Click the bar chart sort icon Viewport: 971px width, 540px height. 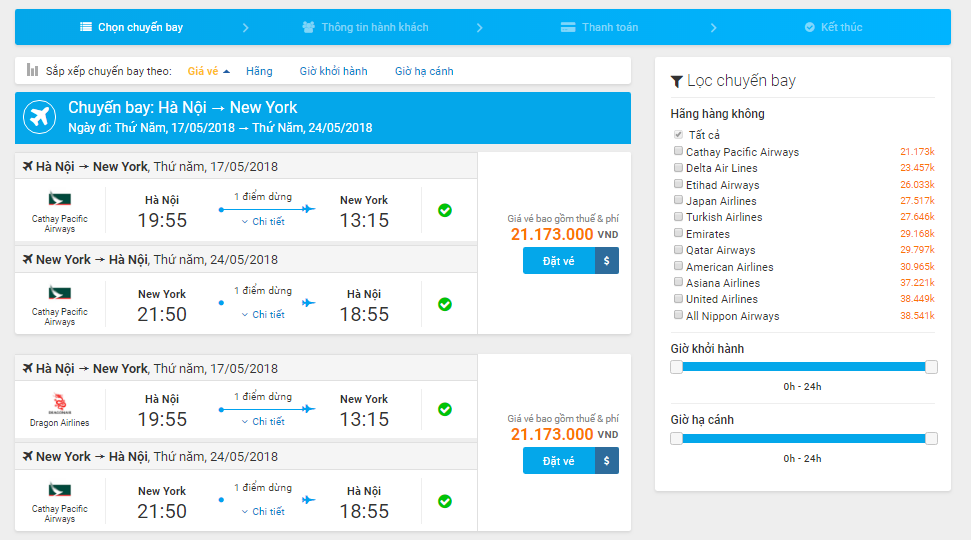(x=32, y=70)
